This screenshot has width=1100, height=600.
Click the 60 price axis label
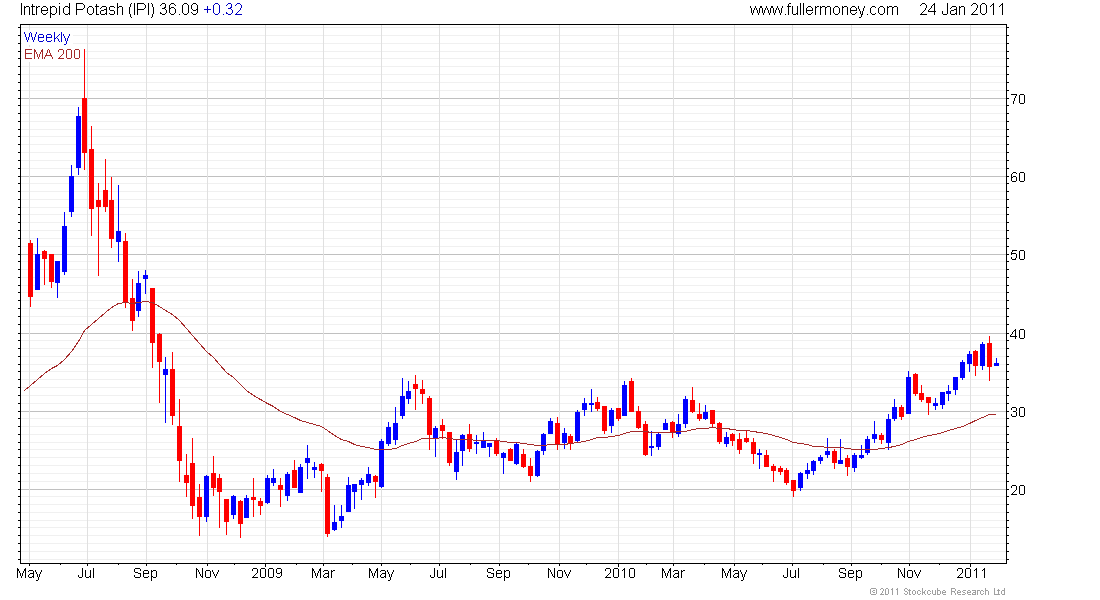(1017, 177)
